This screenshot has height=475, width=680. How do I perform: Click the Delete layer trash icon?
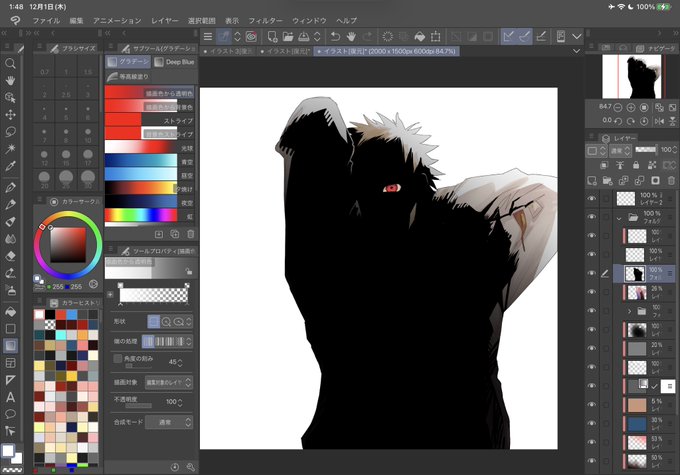(671, 180)
